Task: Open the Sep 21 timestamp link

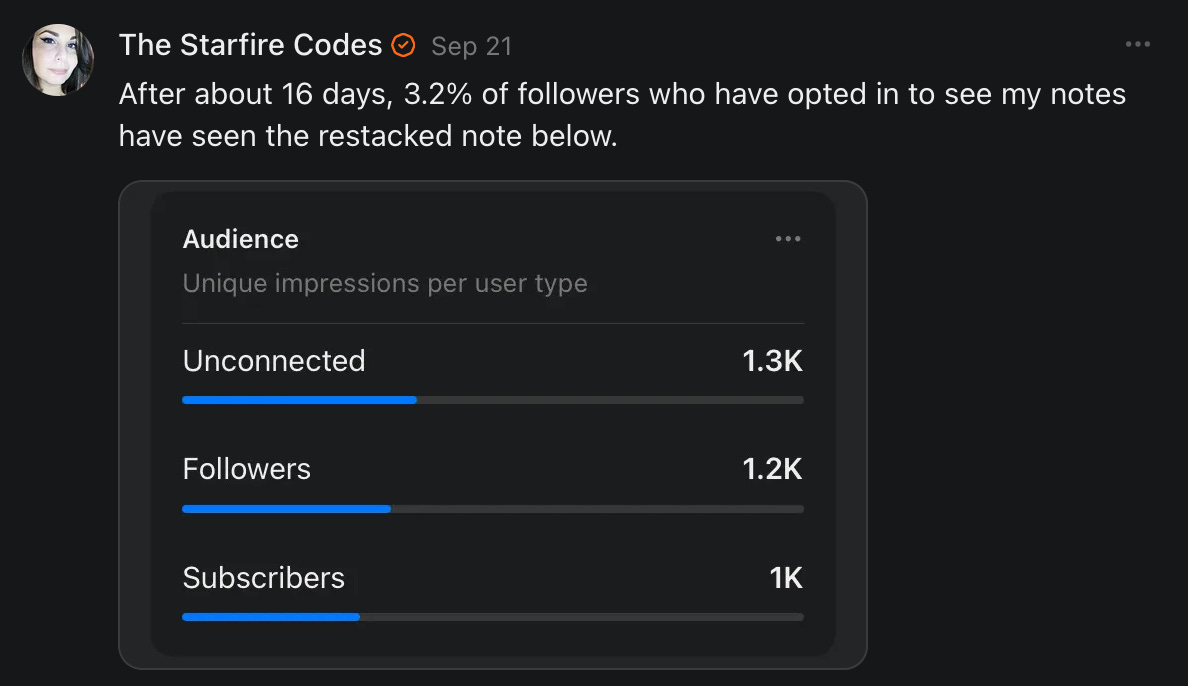Action: pyautogui.click(x=471, y=46)
